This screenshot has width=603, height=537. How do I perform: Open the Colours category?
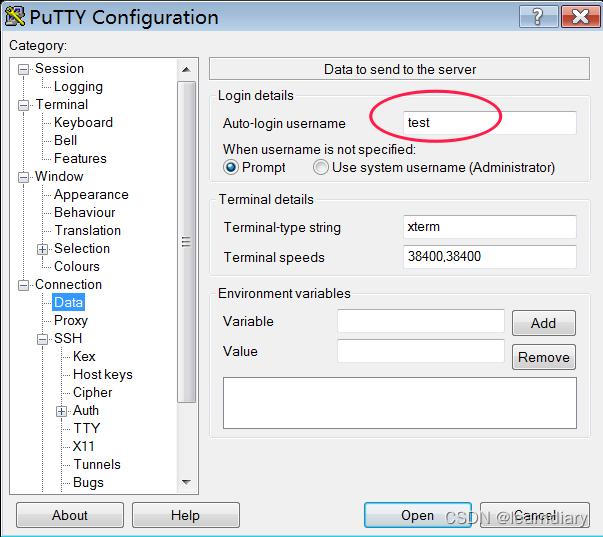tap(77, 266)
